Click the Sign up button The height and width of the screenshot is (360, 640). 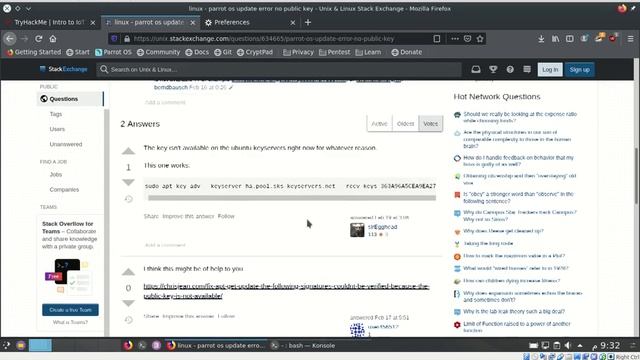[580, 69]
